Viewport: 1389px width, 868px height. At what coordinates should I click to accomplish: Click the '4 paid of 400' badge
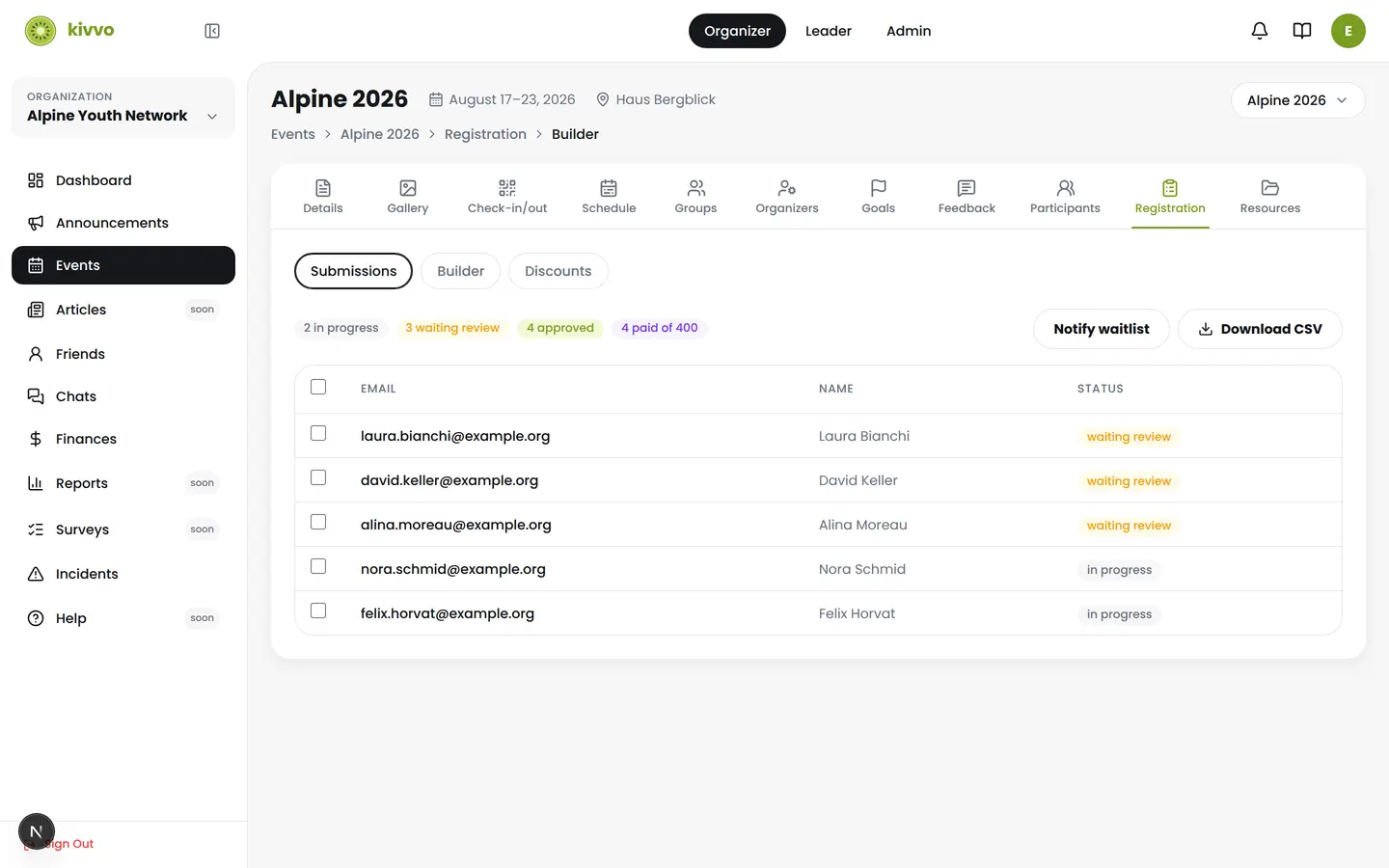(x=660, y=328)
